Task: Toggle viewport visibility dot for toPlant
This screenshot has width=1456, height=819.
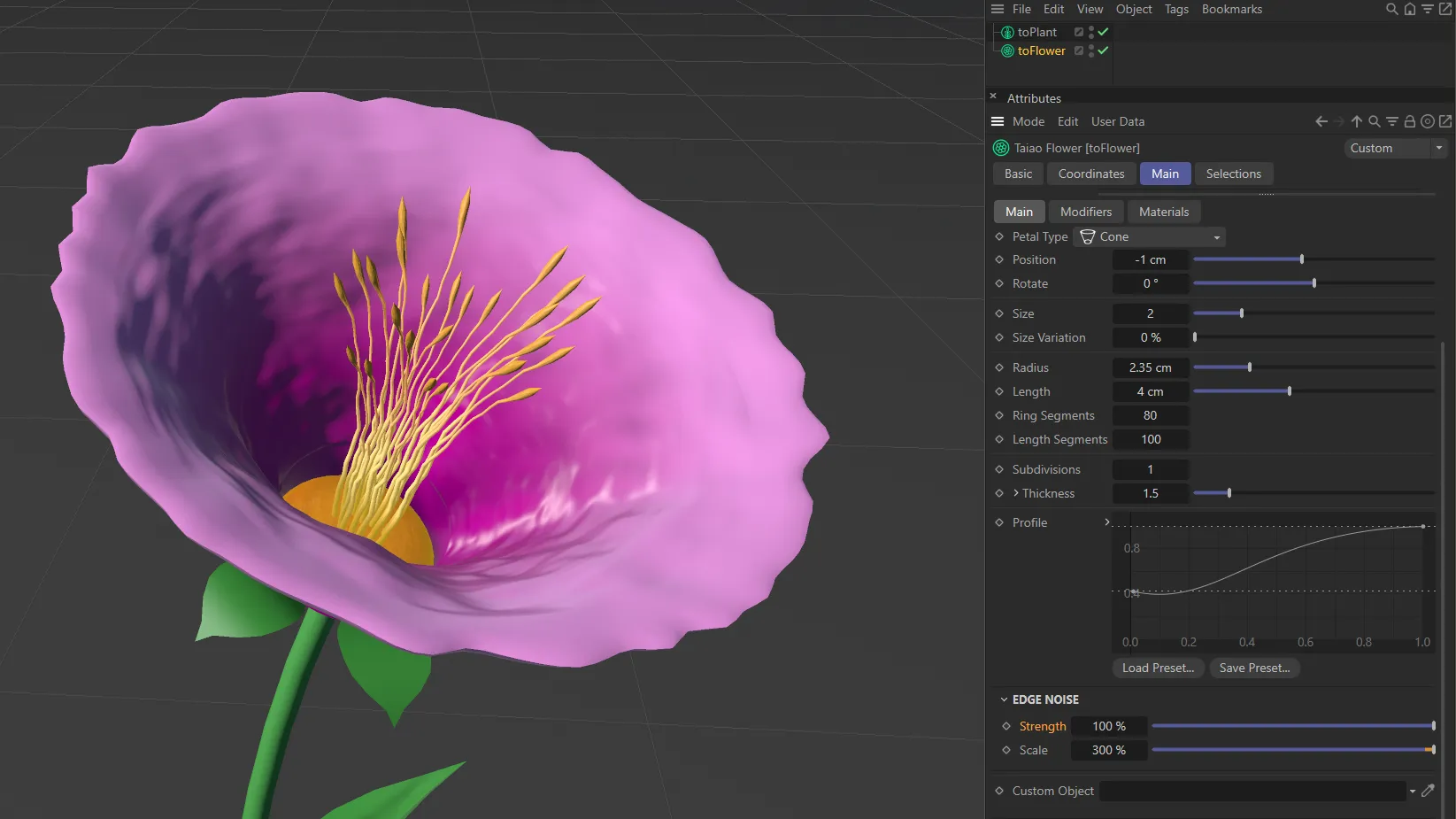Action: point(1090,28)
